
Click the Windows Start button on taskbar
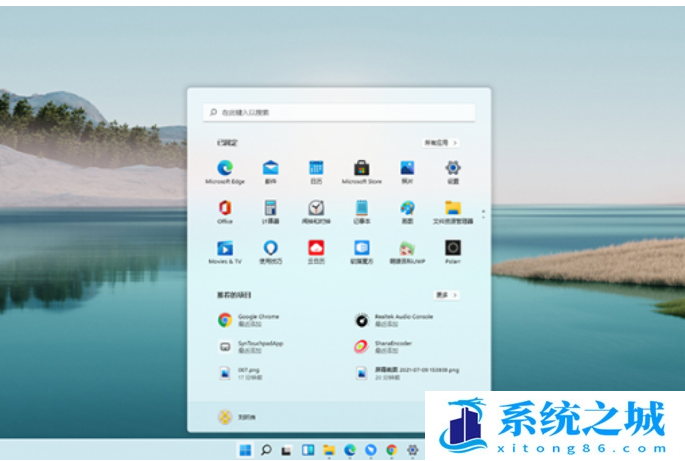coord(246,451)
